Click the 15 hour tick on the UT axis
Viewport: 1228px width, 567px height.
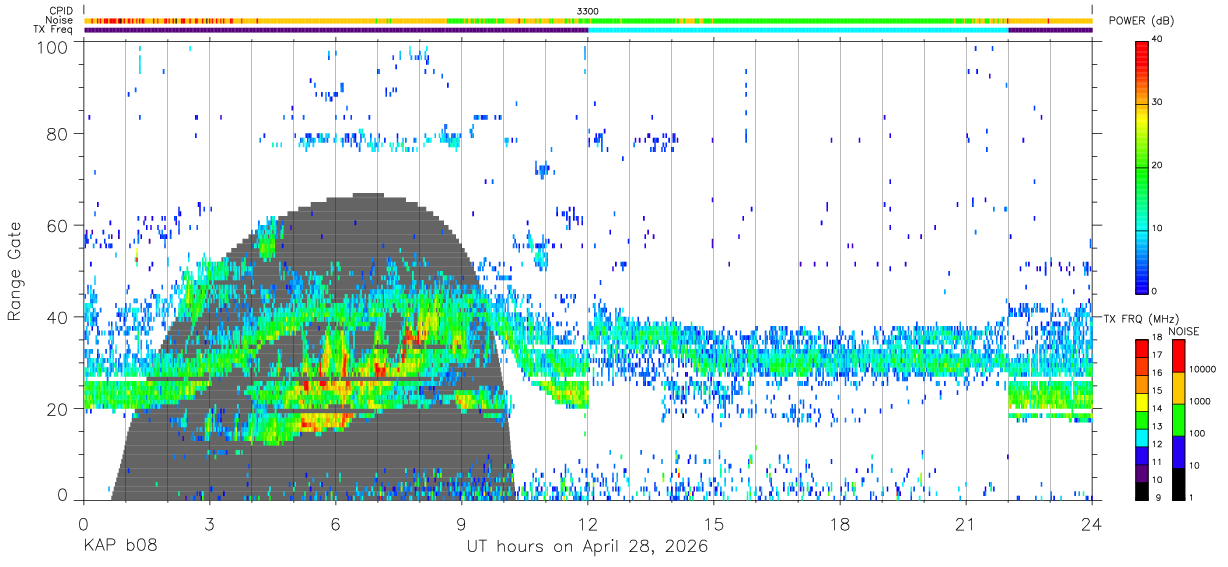tap(714, 524)
